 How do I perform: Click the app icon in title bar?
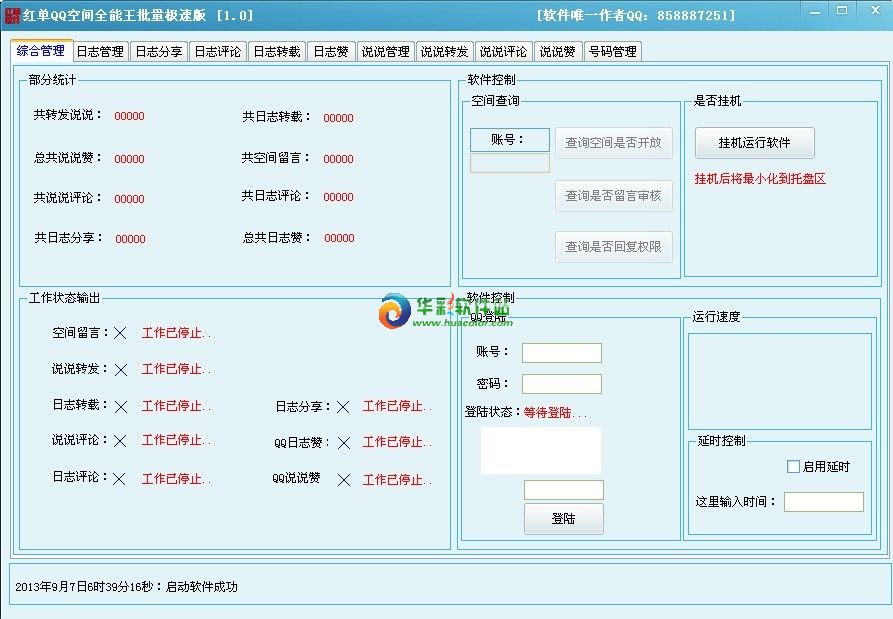click(12, 15)
